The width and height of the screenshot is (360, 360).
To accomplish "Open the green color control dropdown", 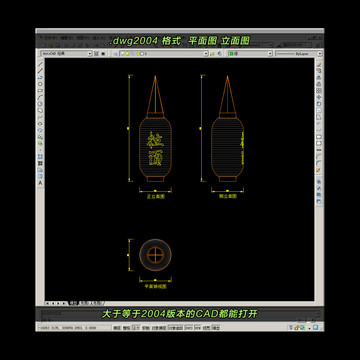I will coord(250,53).
